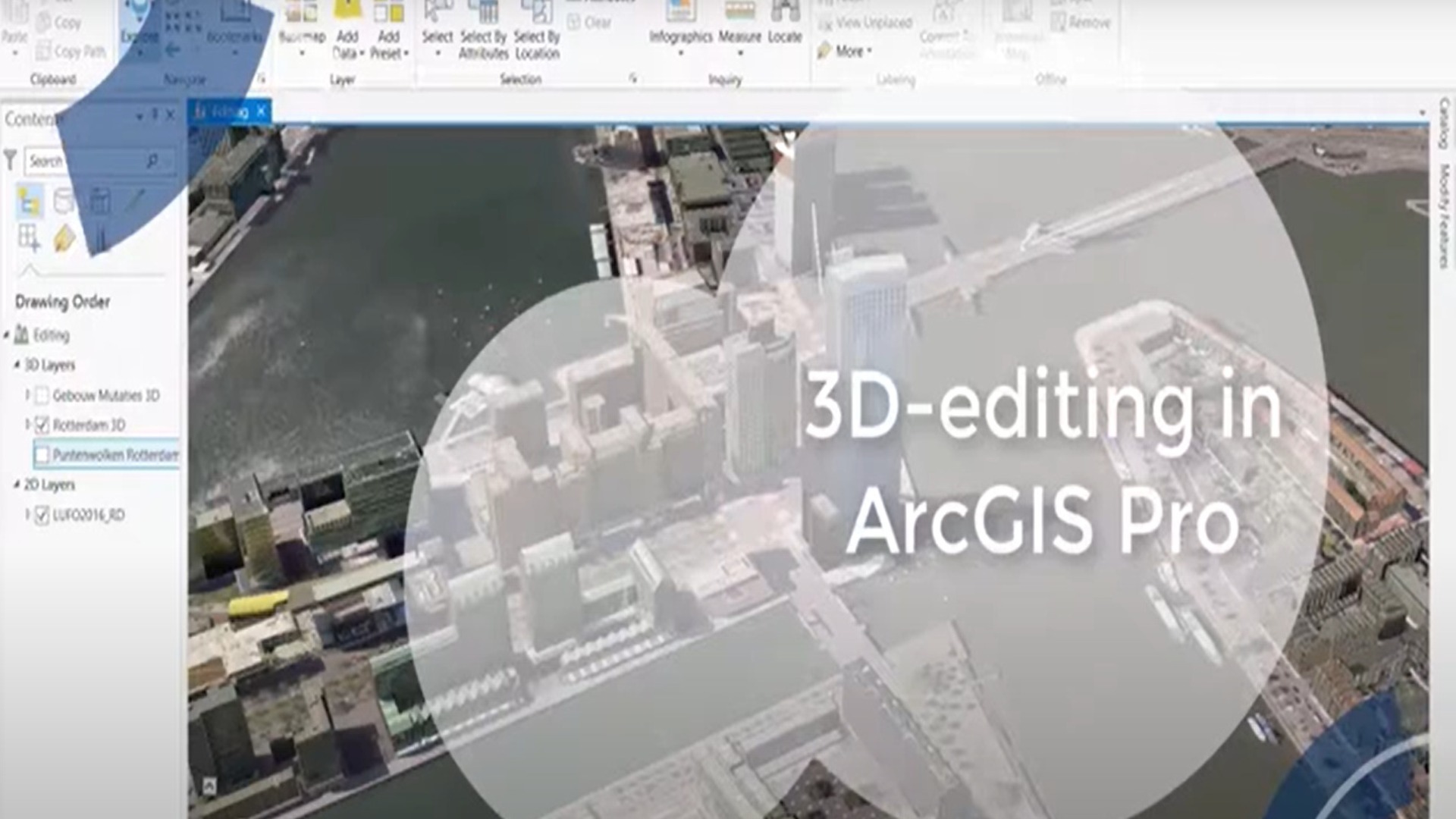The width and height of the screenshot is (1456, 819).
Task: Uncheck the Rotterdam 3D layer checkbox
Action: tap(42, 425)
